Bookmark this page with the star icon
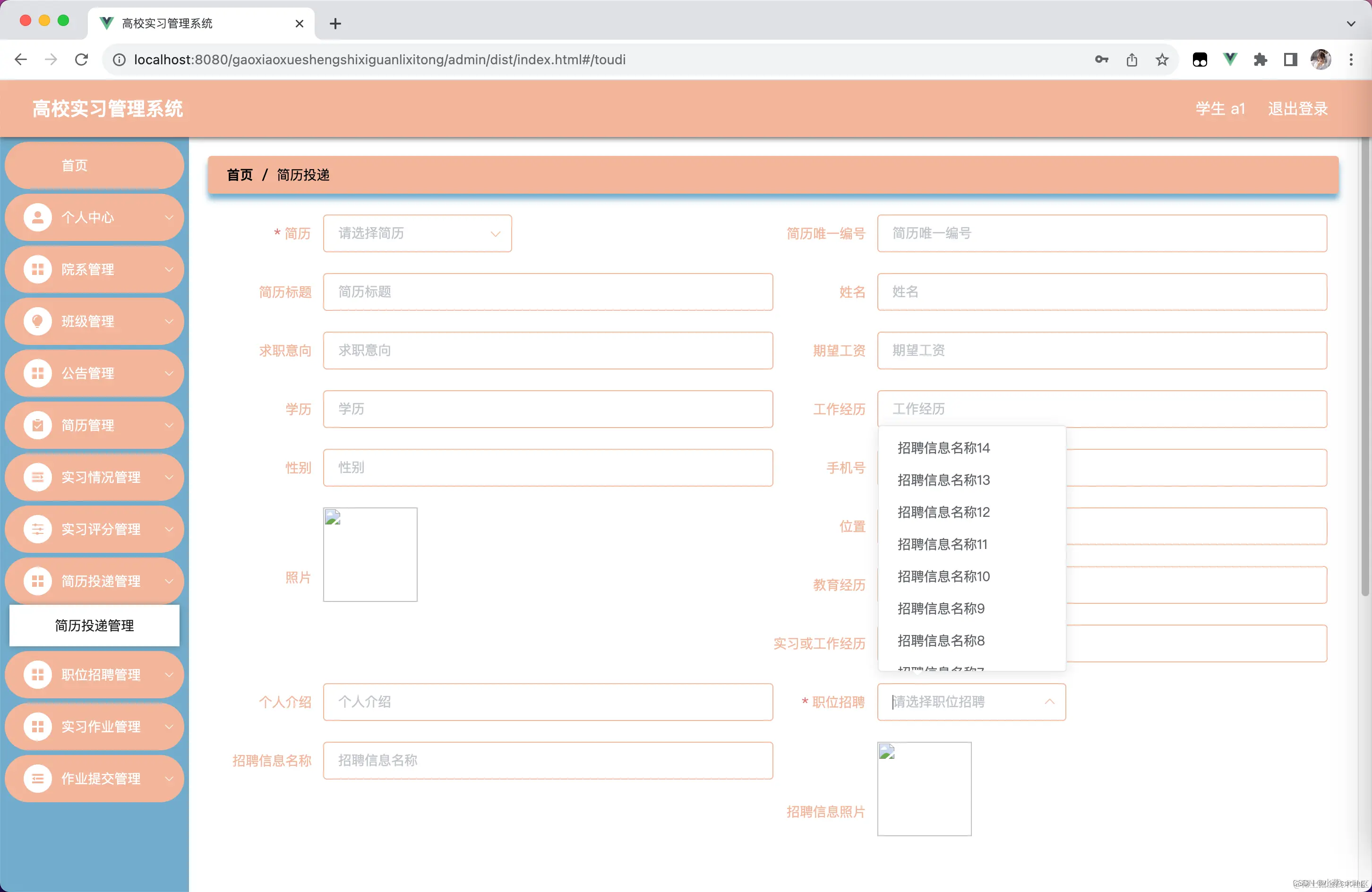This screenshot has height=892, width=1372. 1162,60
